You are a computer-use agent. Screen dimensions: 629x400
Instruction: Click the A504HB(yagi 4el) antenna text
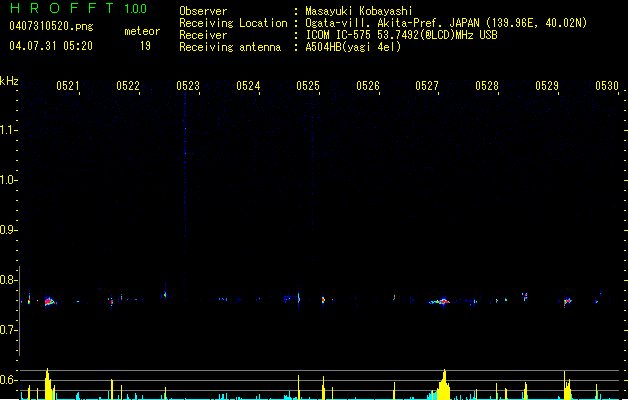pos(353,47)
